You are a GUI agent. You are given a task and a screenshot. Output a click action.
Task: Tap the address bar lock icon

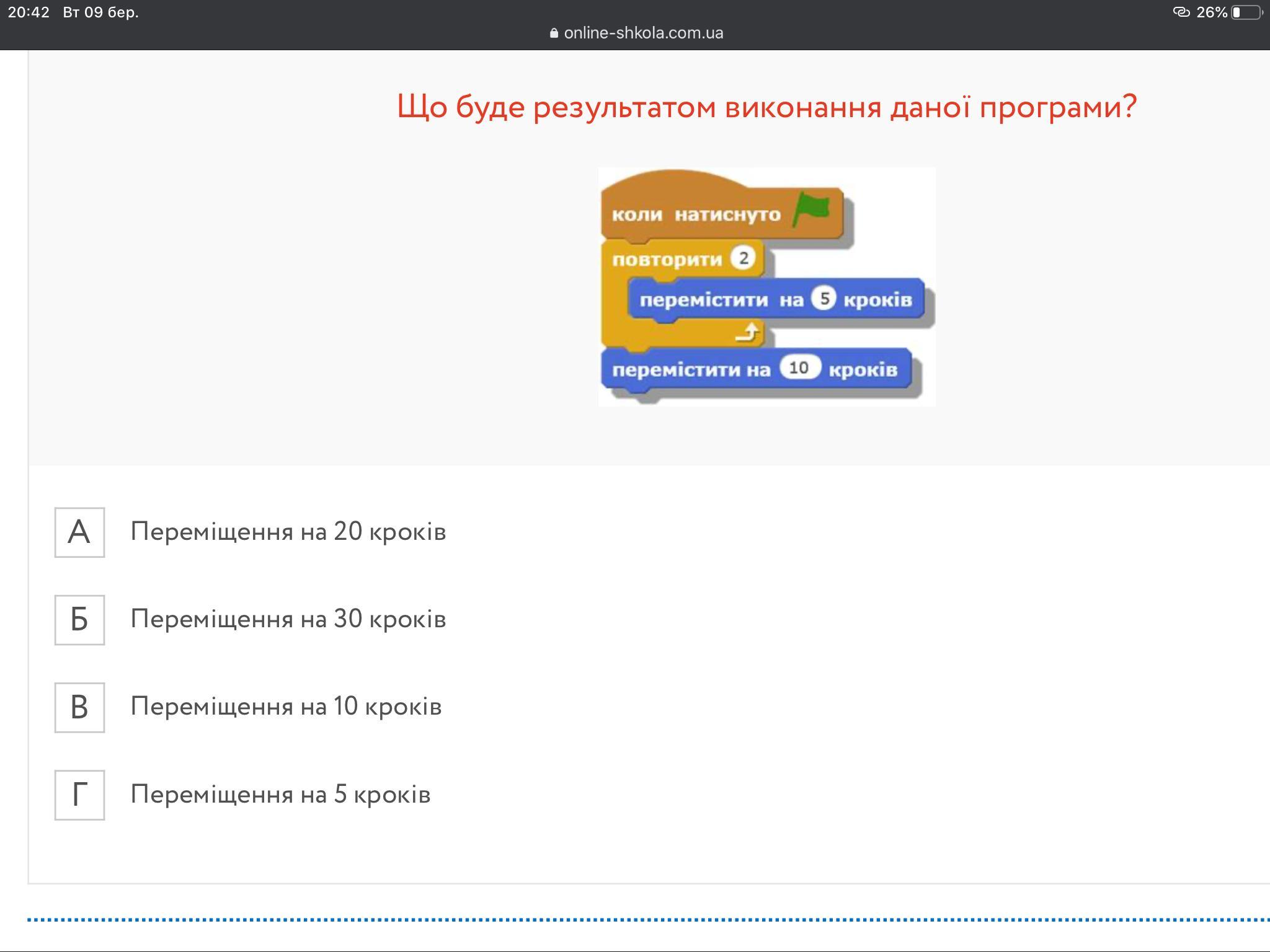[554, 33]
